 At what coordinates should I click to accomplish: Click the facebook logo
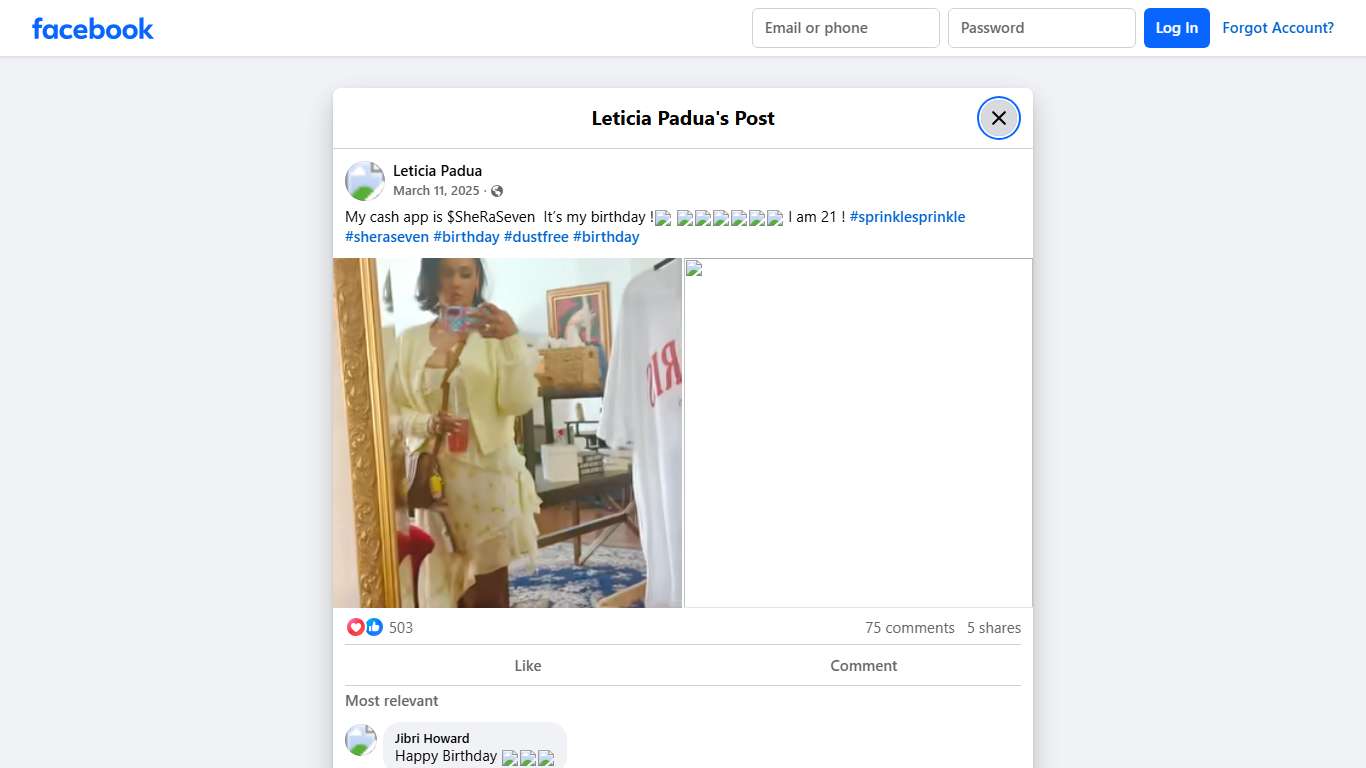(92, 28)
